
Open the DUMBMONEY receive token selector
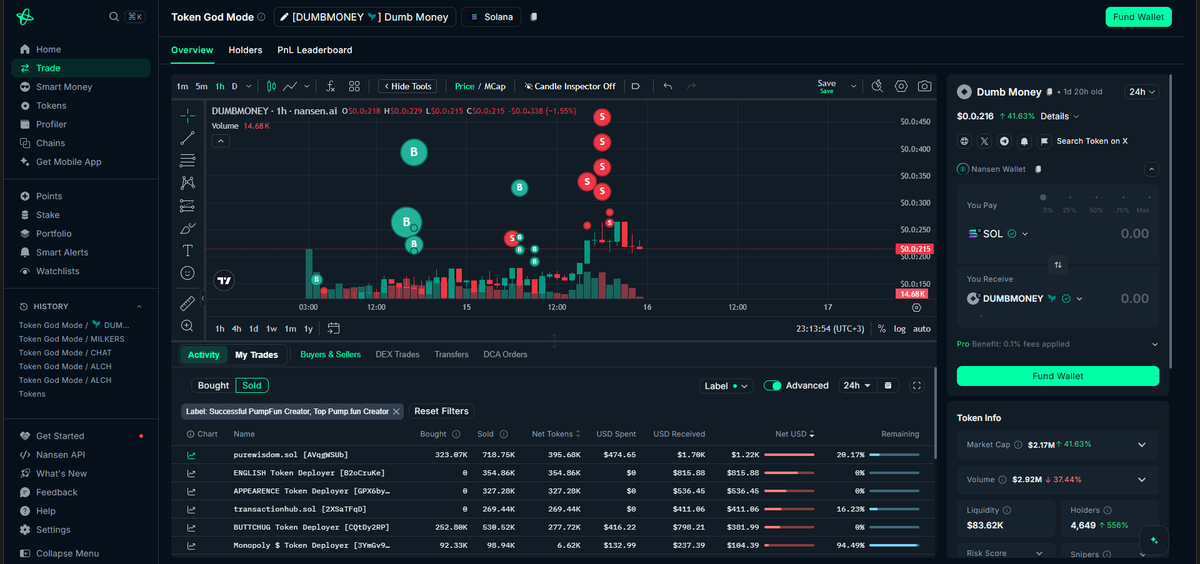1025,298
